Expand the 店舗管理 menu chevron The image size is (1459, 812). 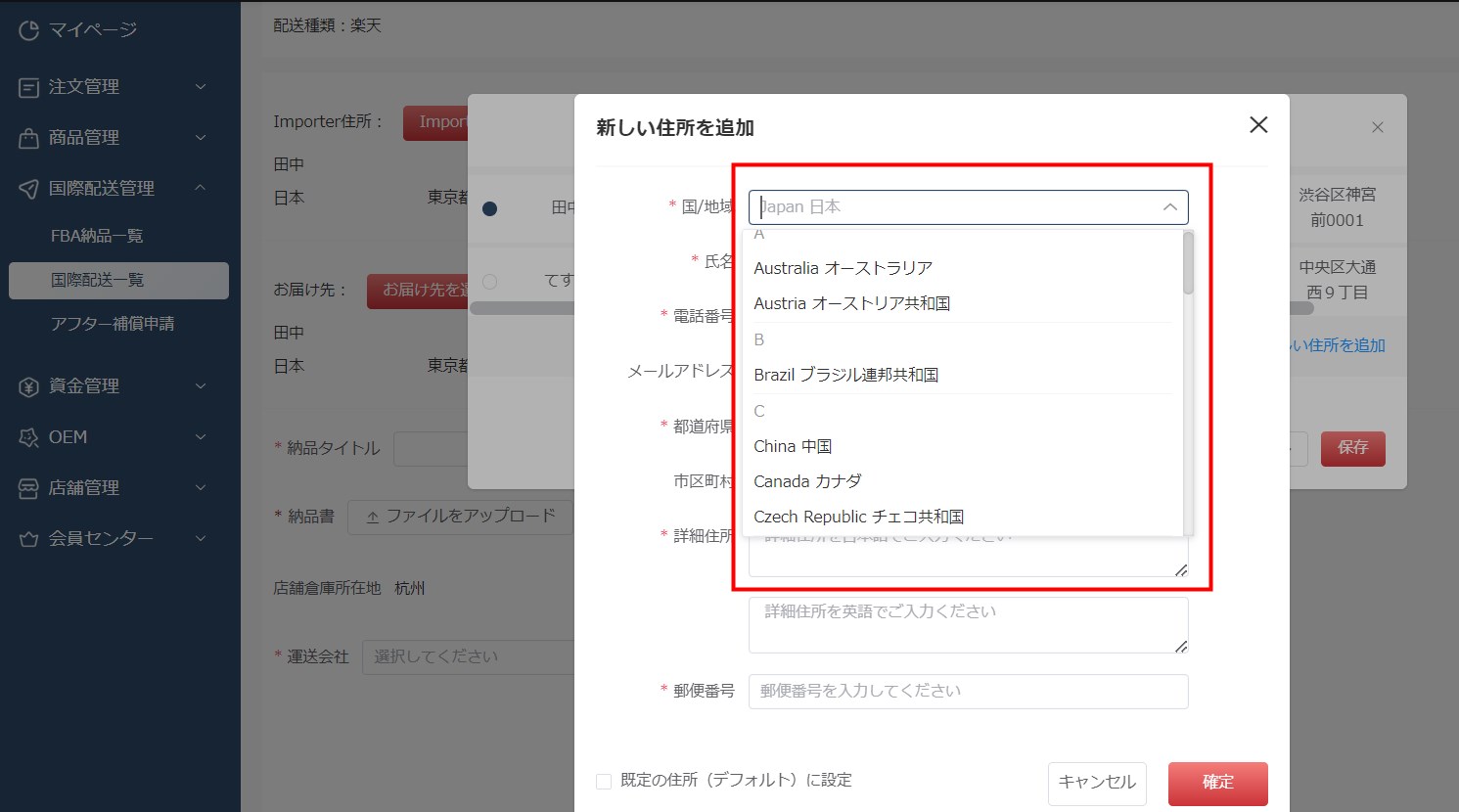tap(201, 488)
